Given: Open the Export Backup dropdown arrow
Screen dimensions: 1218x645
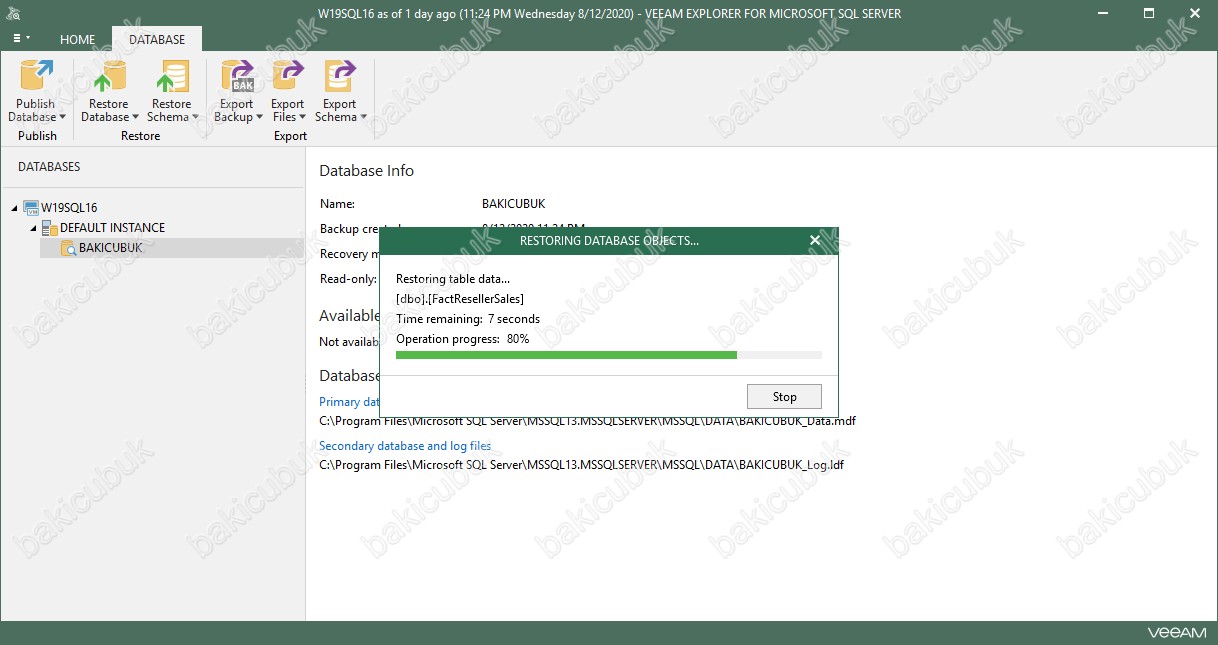Looking at the screenshot, I should point(258,118).
